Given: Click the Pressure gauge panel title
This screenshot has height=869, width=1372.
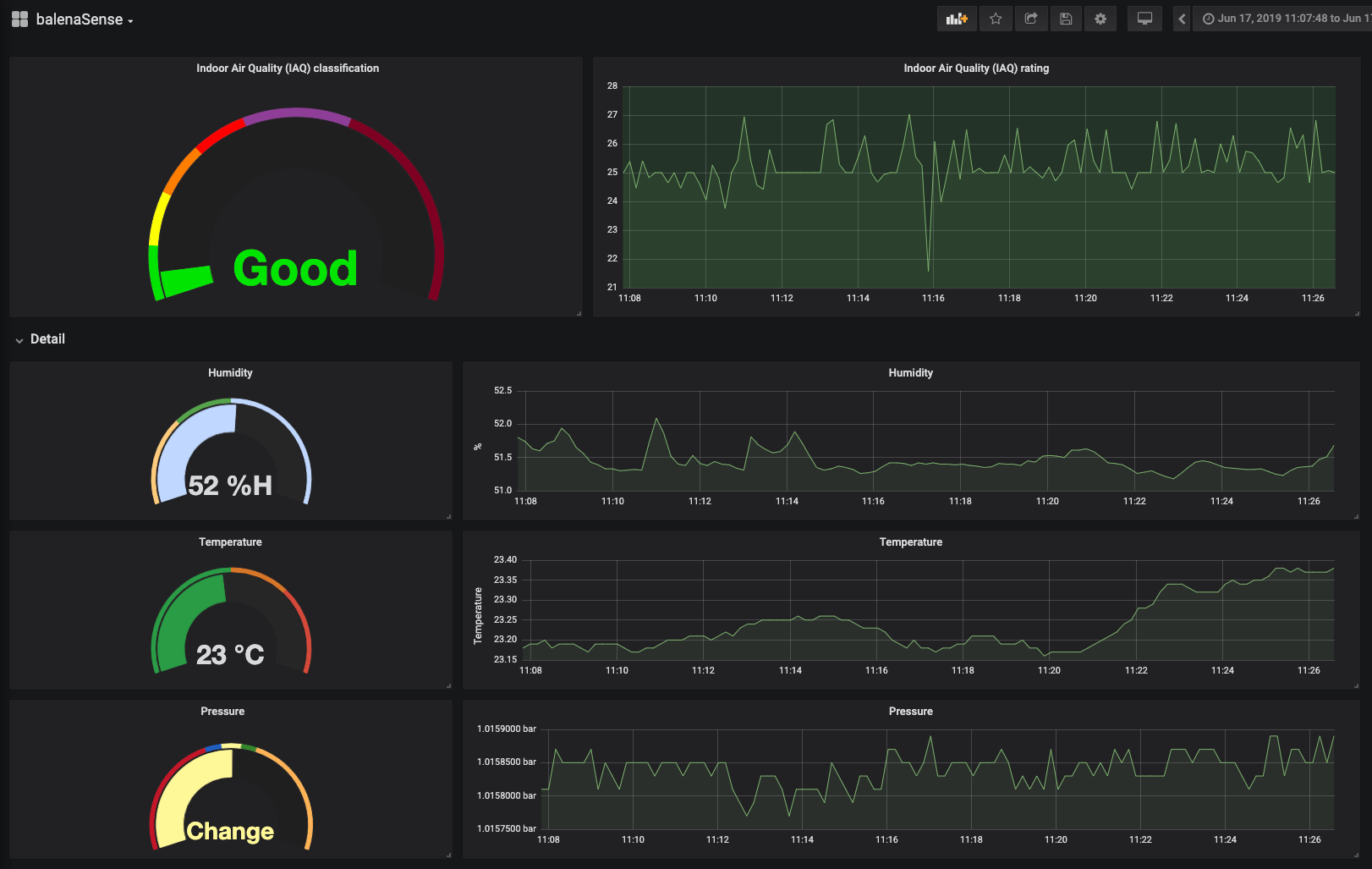Looking at the screenshot, I should tap(222, 712).
